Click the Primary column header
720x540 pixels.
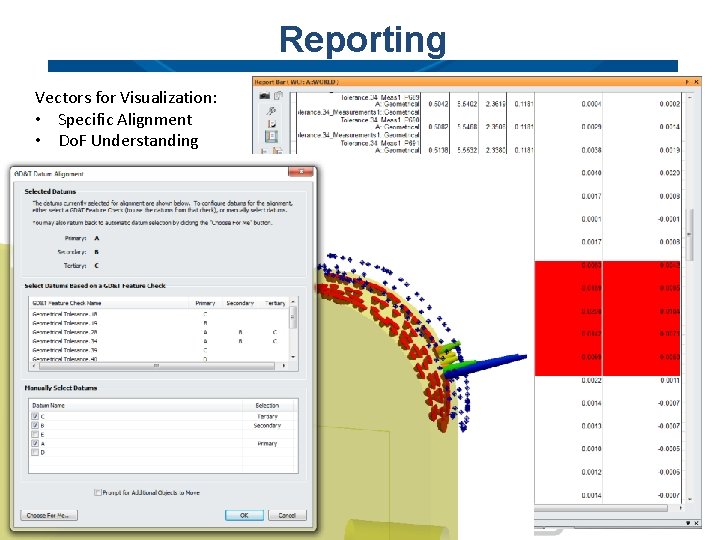(205, 303)
